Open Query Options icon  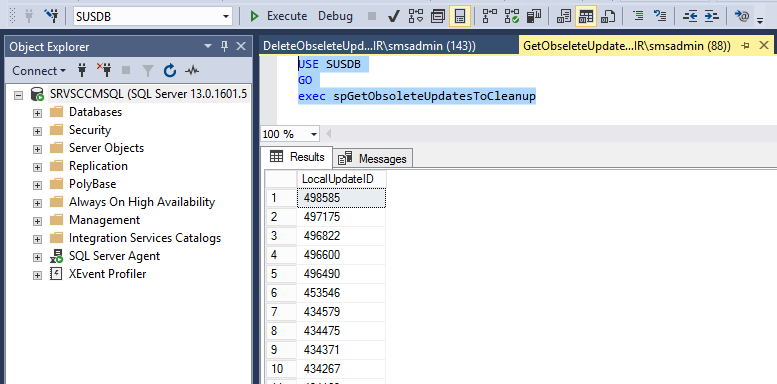pyautogui.click(x=438, y=16)
